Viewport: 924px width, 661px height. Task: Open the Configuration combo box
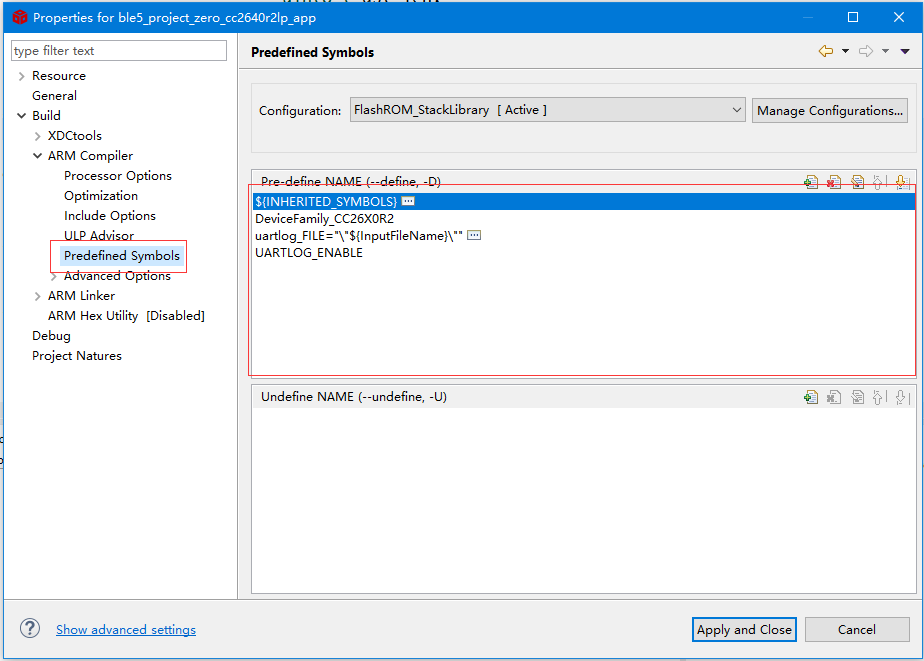pos(547,110)
